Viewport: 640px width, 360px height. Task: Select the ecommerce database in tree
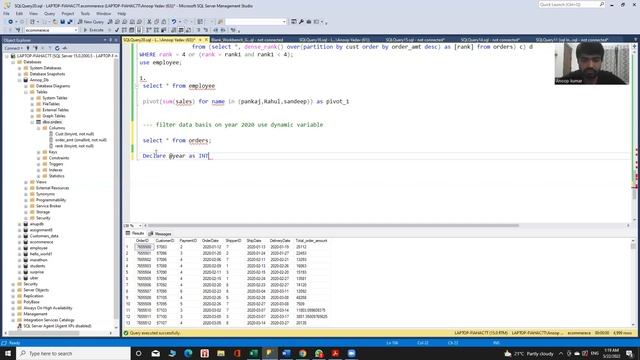[41, 242]
